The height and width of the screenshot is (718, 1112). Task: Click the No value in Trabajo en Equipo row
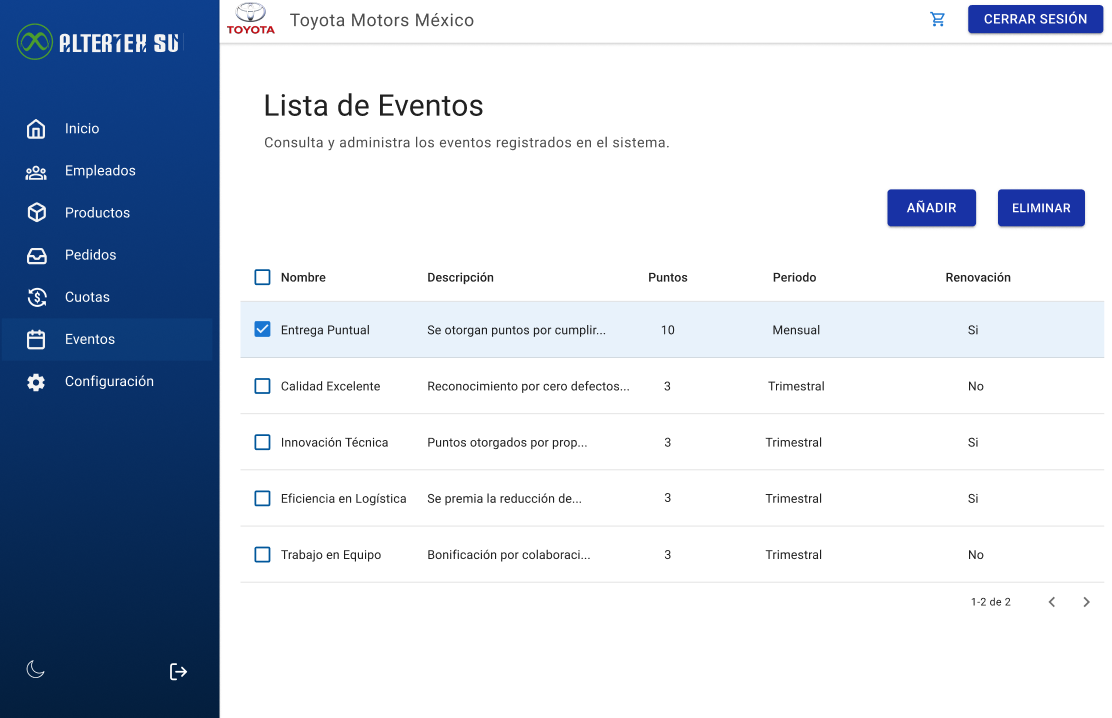[976, 555]
